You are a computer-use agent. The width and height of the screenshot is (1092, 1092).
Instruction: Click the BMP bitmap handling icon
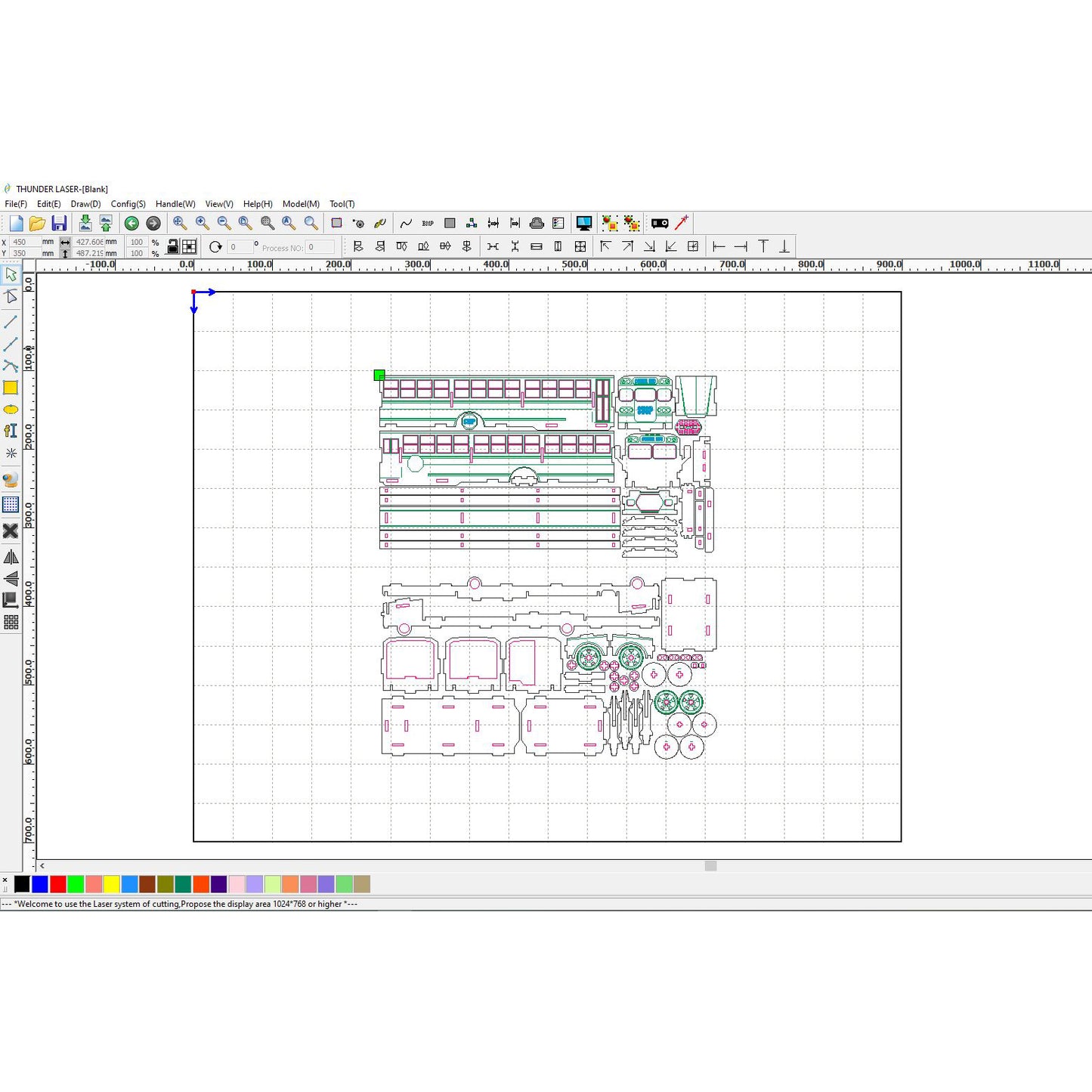point(428,223)
